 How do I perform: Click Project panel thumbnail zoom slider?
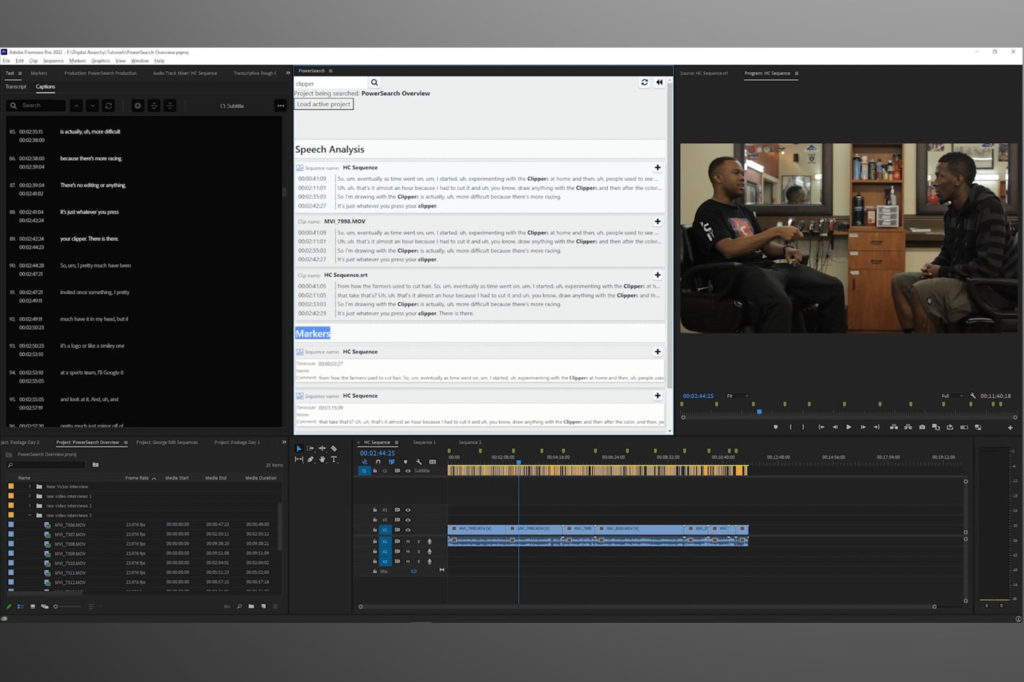[x=67, y=606]
